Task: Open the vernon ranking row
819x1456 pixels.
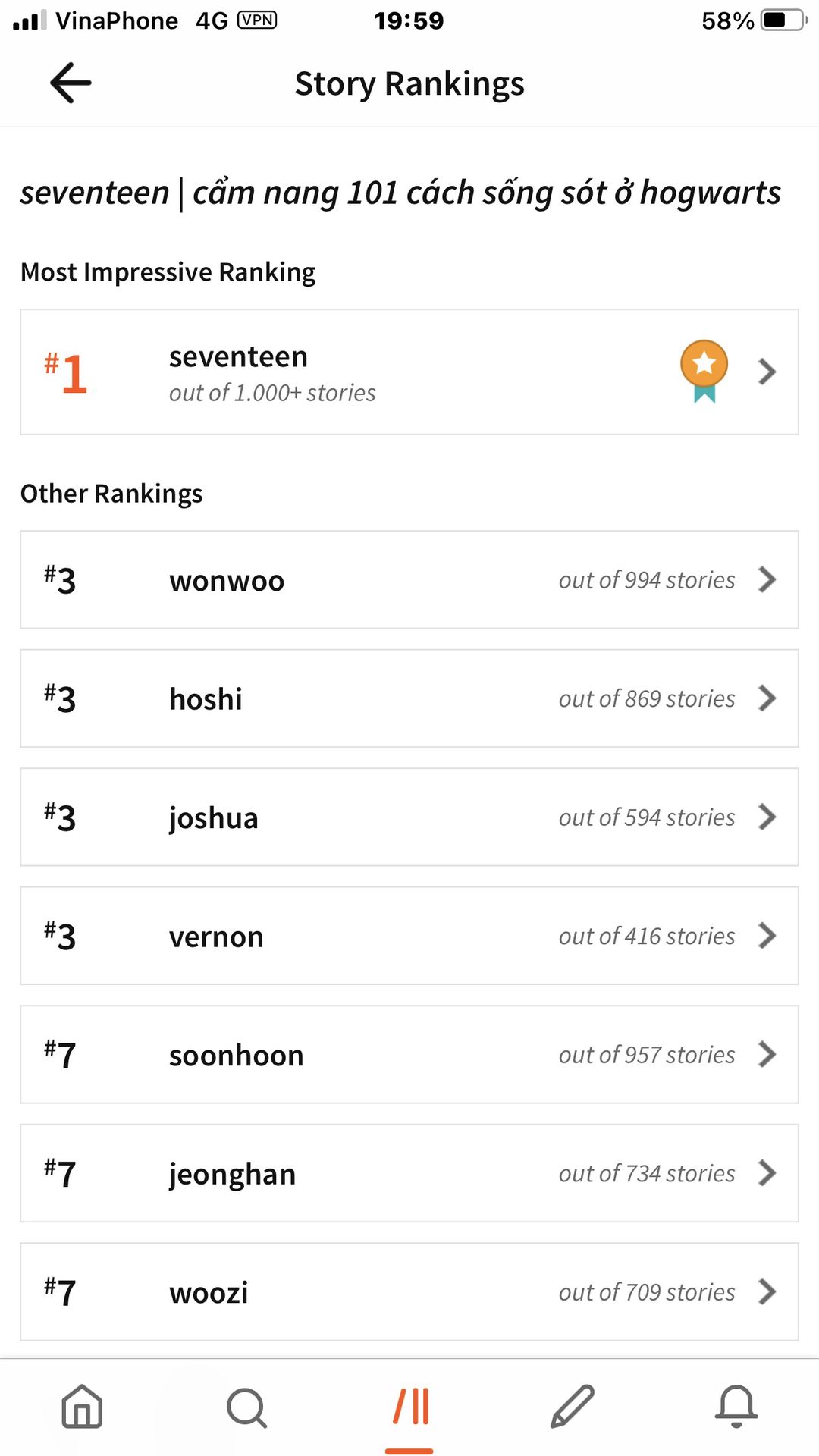Action: [x=409, y=936]
